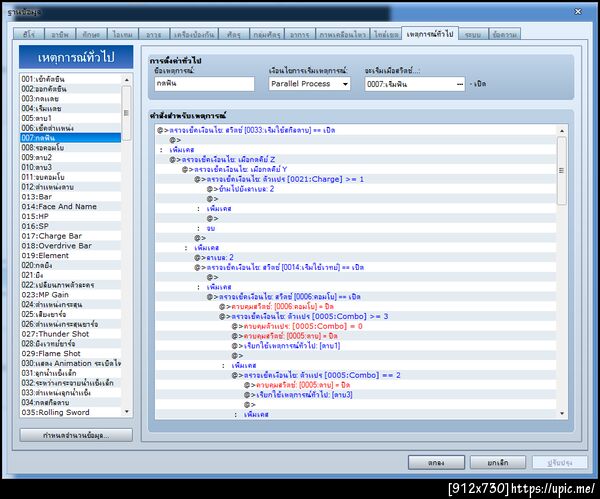Select common event 018:Overdrive Bar
600x499 pixels.
[70, 246]
